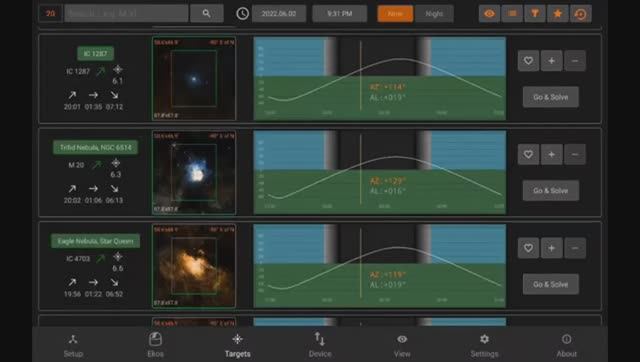Viewport: 640px width, 362px height.
Task: Open the Trifid Nebula preview thumbnail
Action: coord(194,172)
